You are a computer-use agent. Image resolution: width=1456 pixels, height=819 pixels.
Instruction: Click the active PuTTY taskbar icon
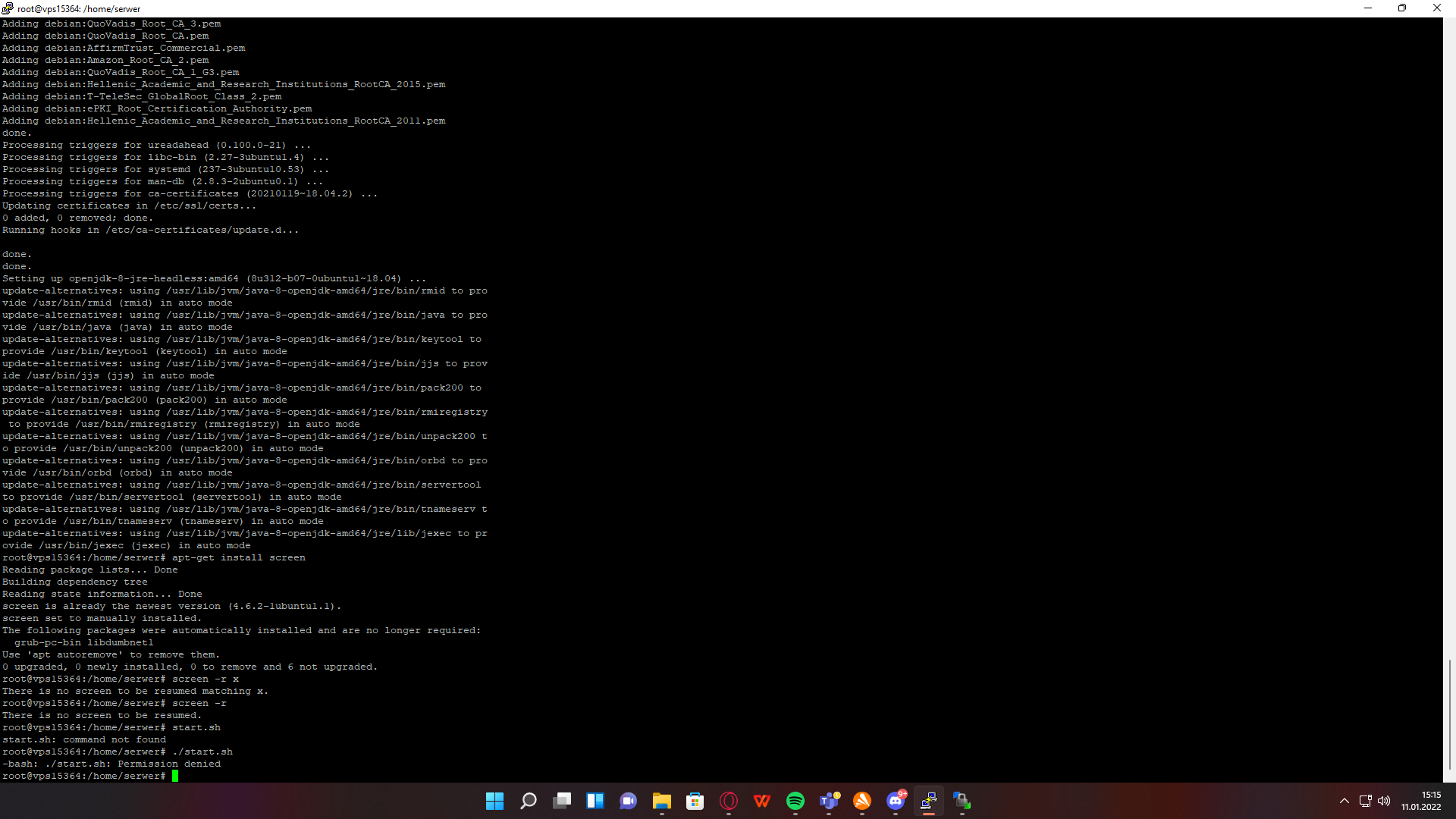coord(929,801)
